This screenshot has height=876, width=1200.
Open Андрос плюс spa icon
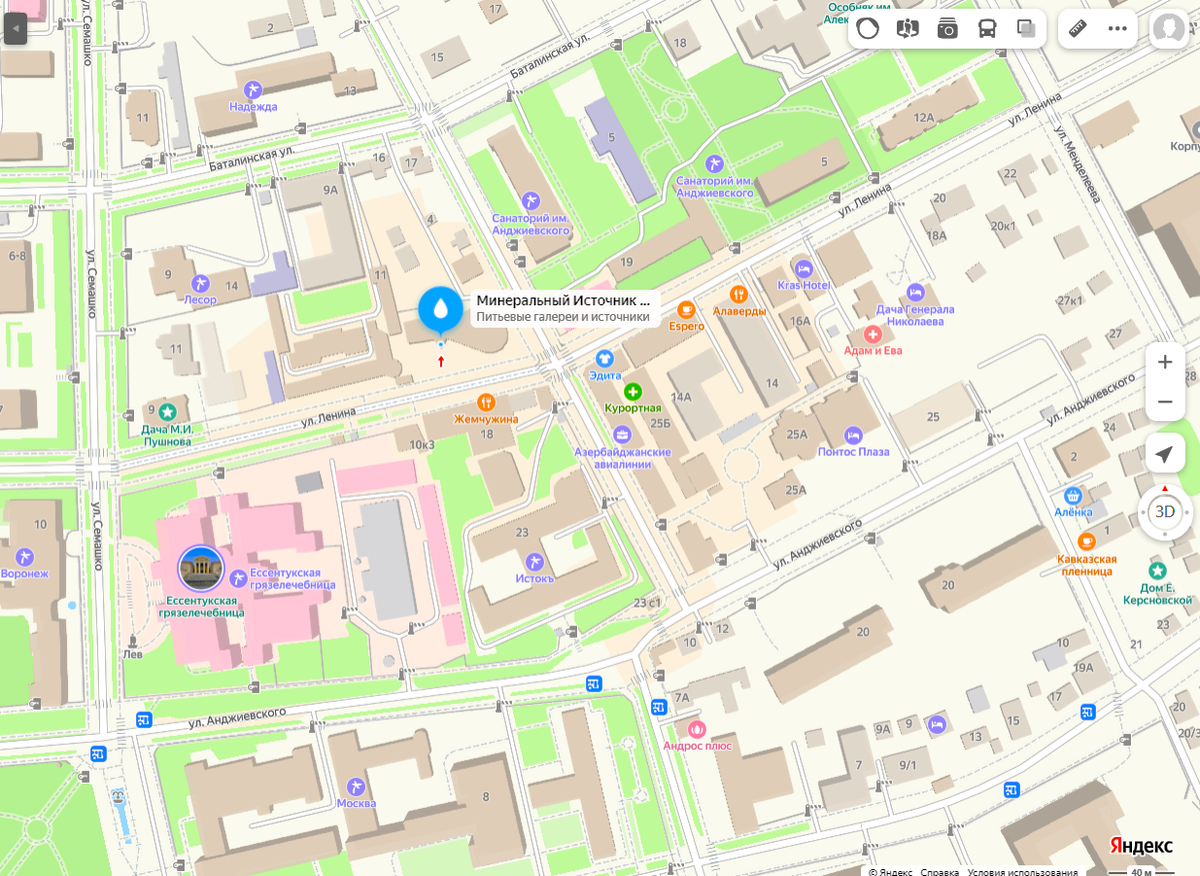697,728
